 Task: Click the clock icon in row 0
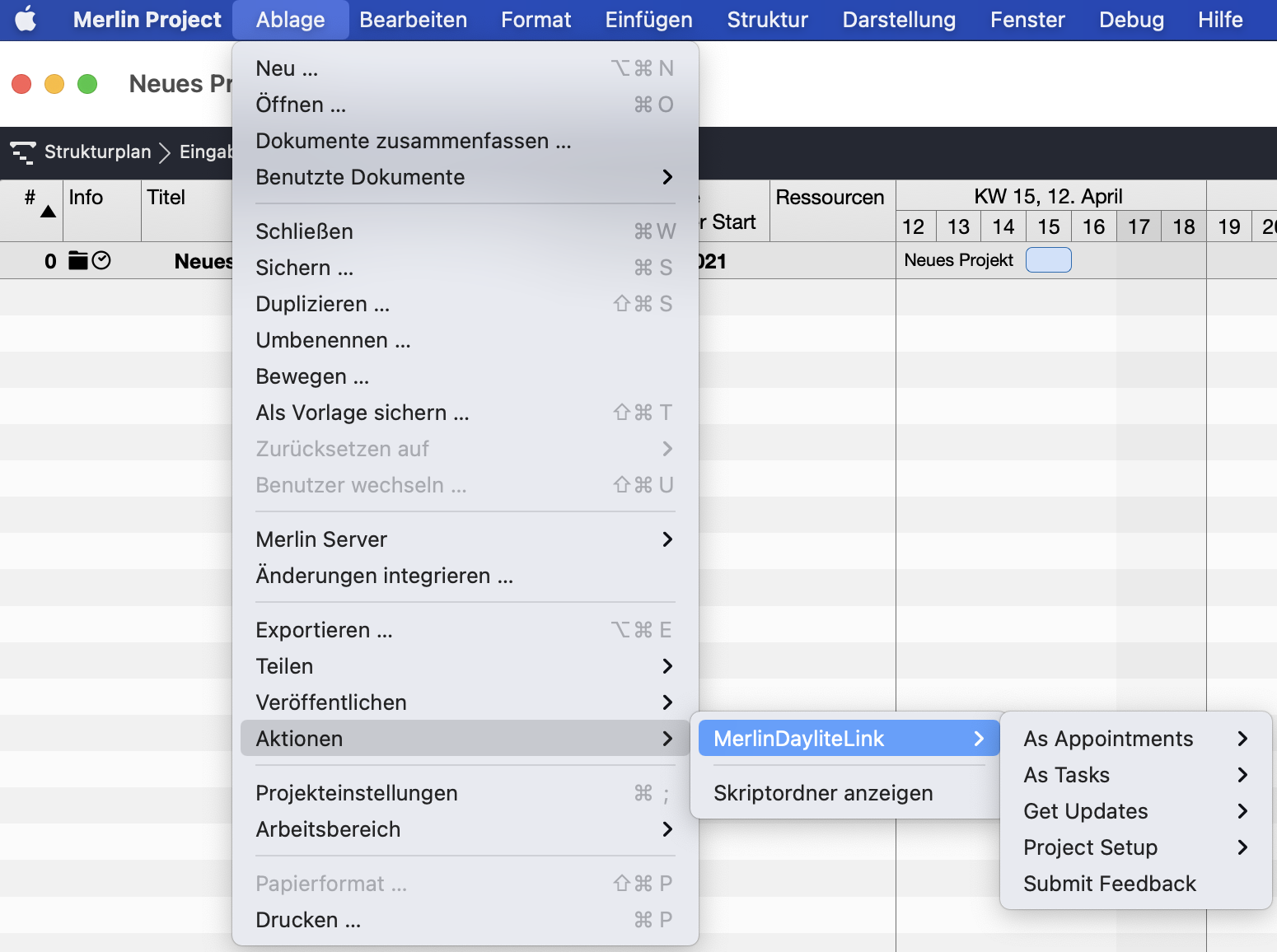101,261
